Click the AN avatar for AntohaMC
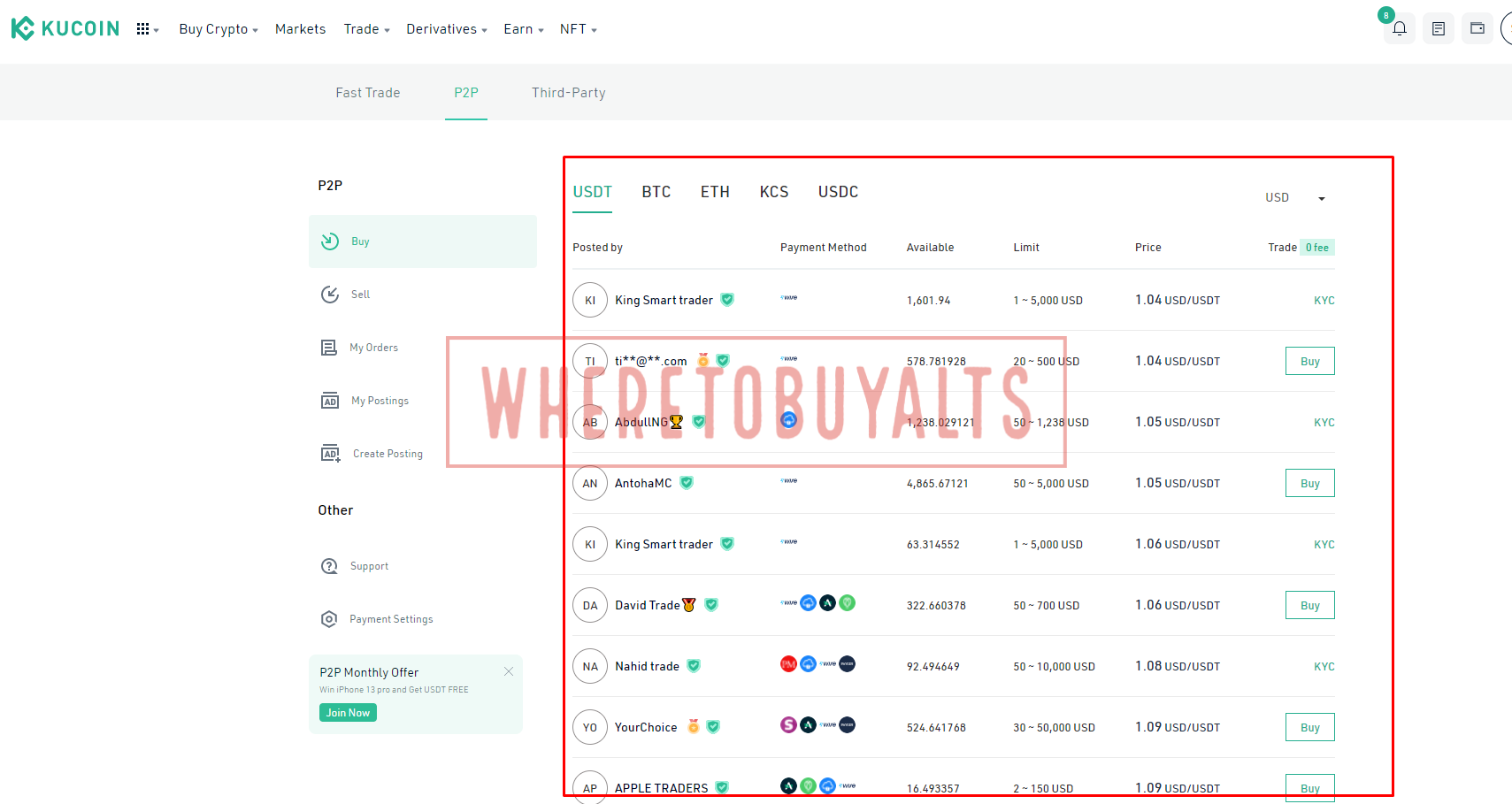Viewport: 1512px width, 804px height. pyautogui.click(x=590, y=483)
